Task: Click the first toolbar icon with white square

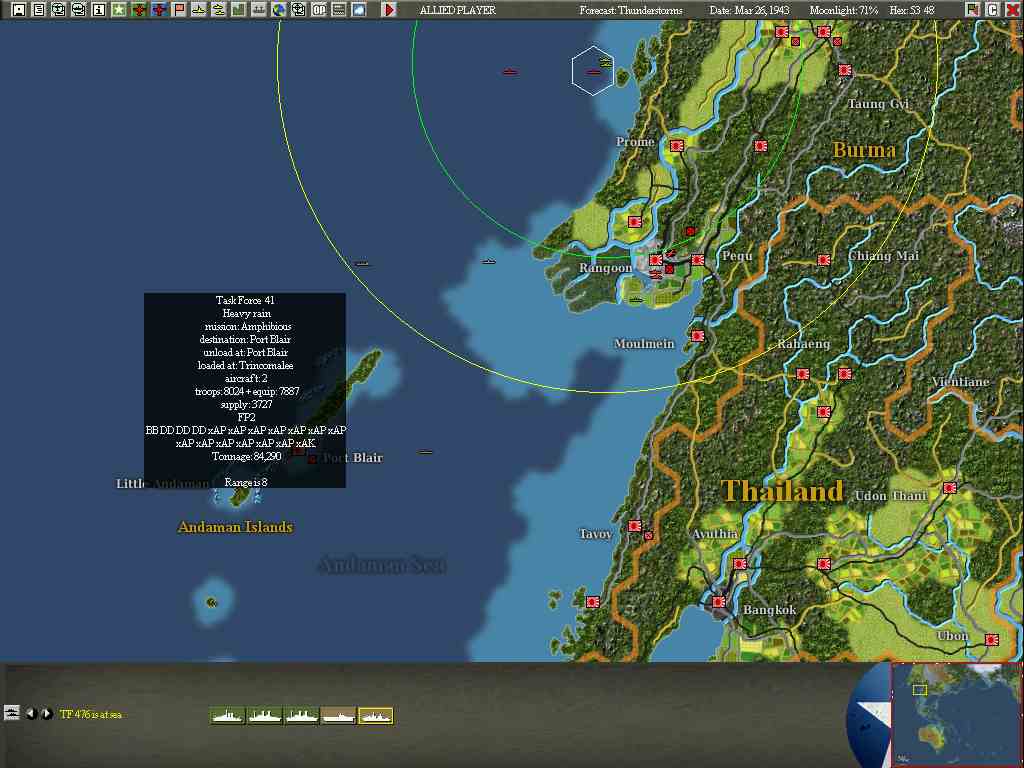Action: pyautogui.click(x=19, y=10)
